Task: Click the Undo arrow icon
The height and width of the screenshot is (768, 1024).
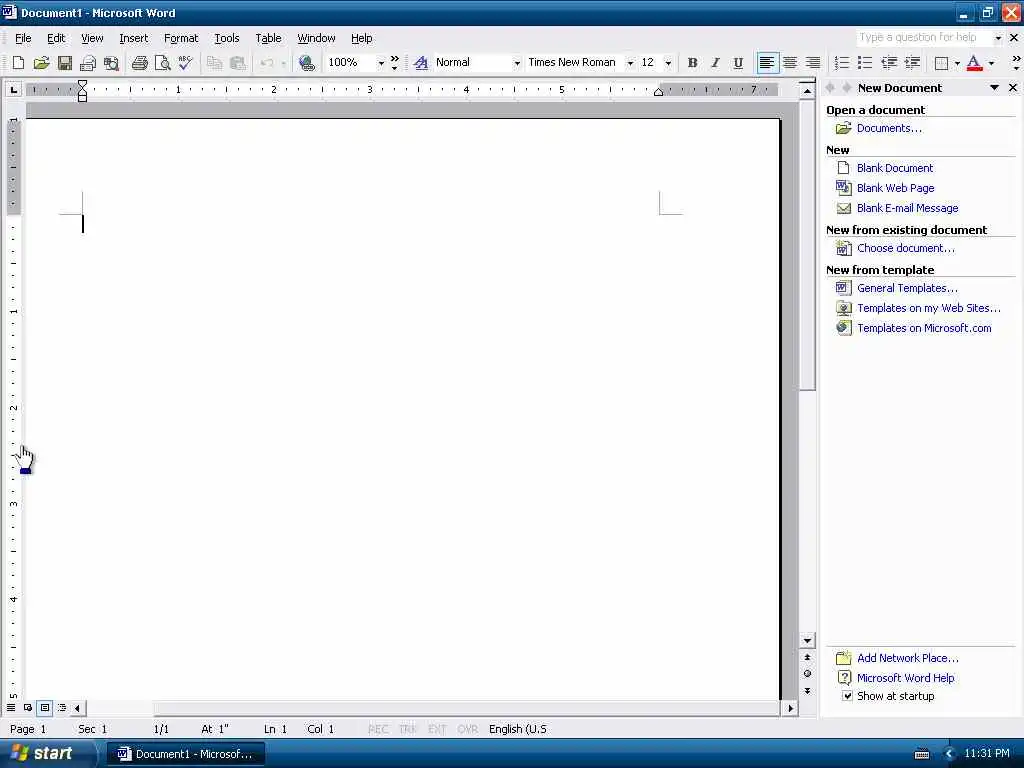Action: 266,63
